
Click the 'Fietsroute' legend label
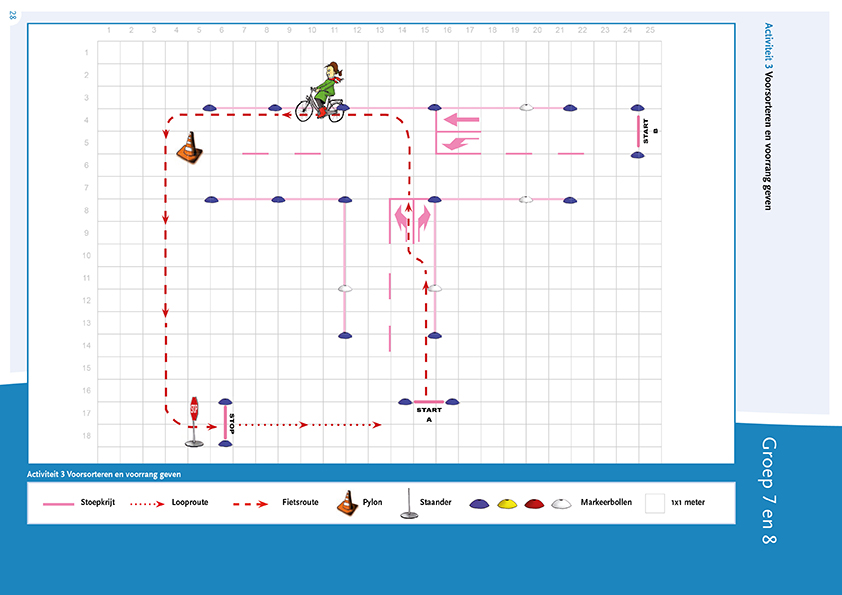coord(300,502)
